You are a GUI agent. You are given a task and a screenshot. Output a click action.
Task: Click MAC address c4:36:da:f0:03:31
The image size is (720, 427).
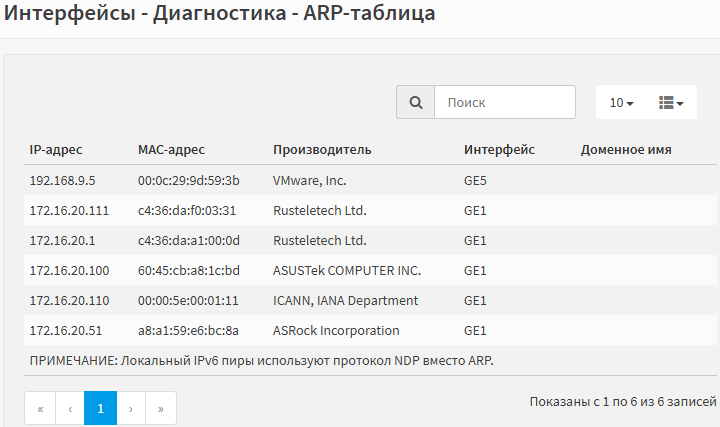187,211
